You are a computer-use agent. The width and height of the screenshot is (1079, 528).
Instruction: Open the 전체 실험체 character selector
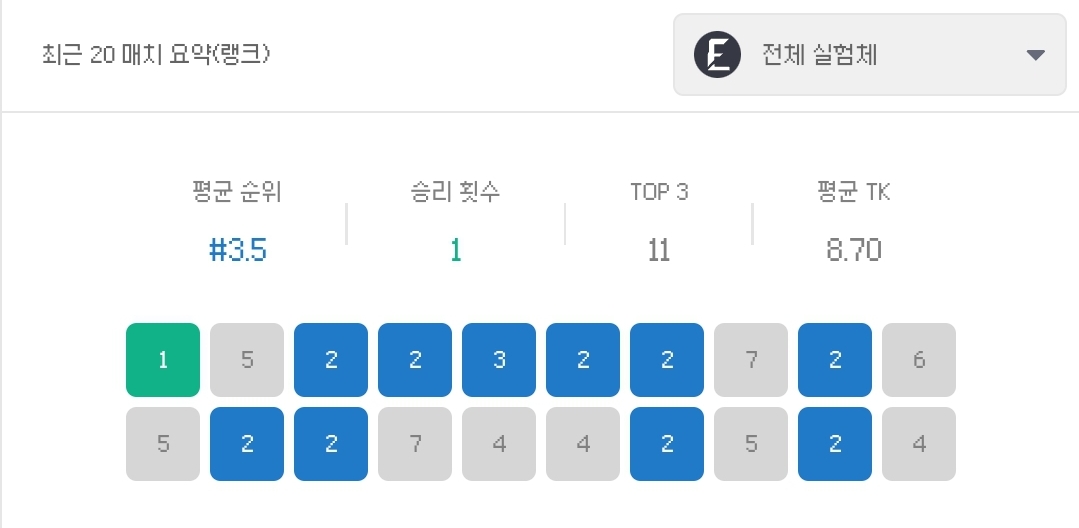870,54
